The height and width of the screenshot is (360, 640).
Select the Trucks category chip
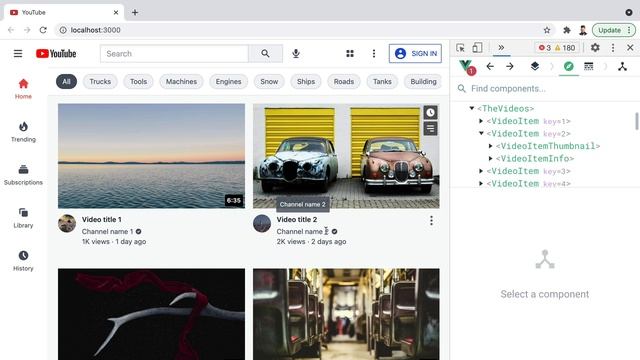click(100, 82)
